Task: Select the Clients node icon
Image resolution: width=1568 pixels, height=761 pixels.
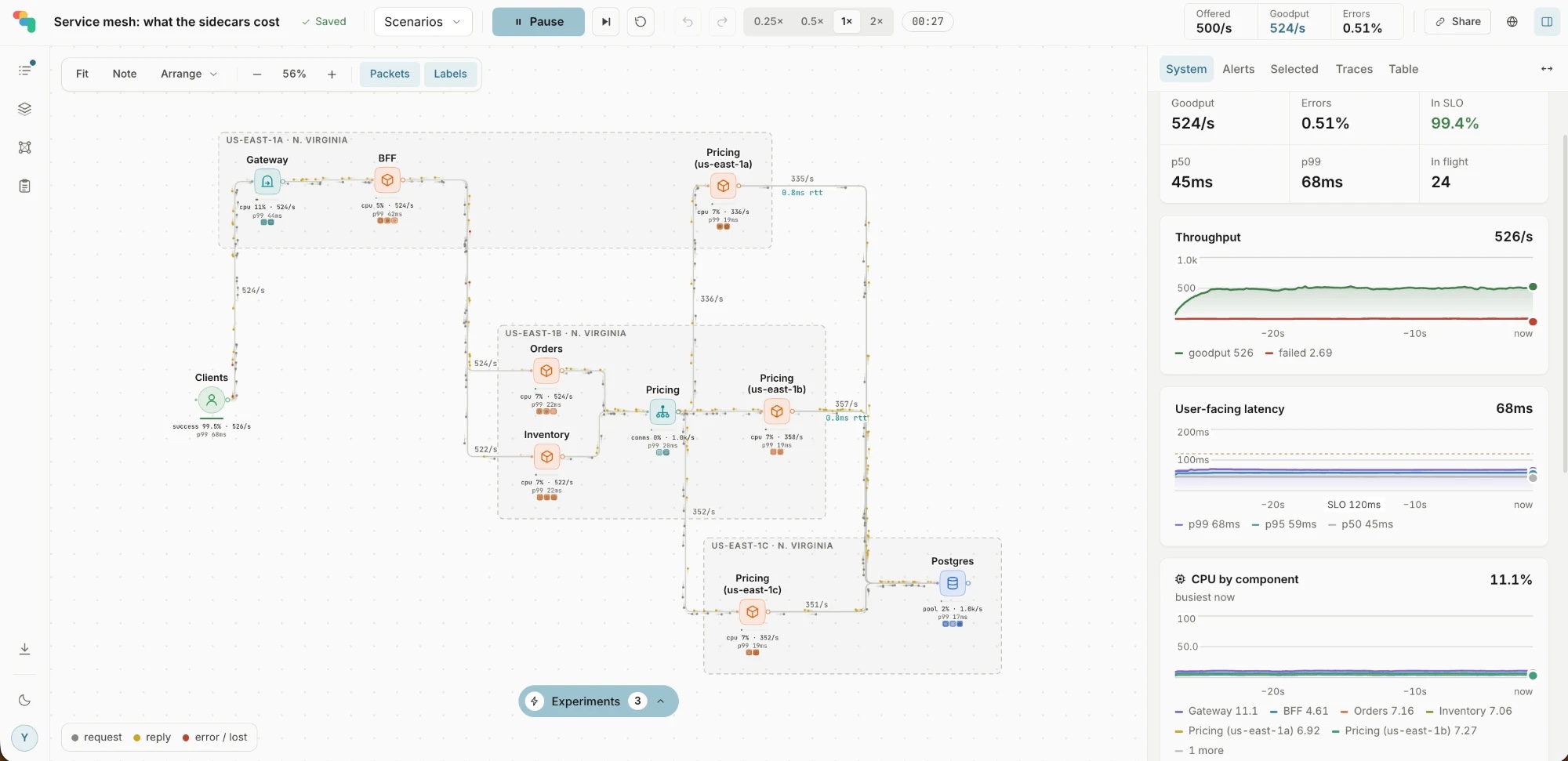Action: click(x=212, y=400)
